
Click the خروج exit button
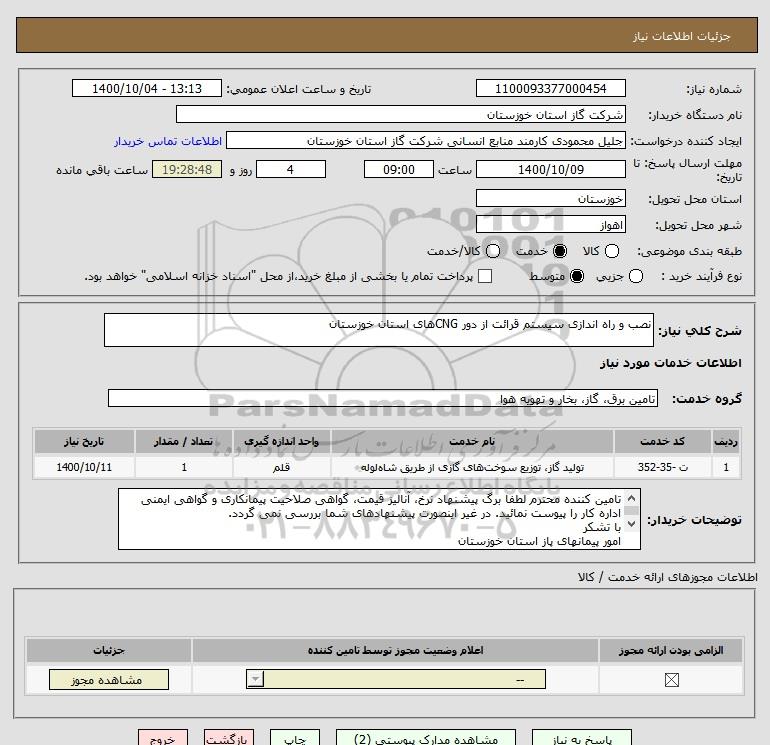(163, 738)
